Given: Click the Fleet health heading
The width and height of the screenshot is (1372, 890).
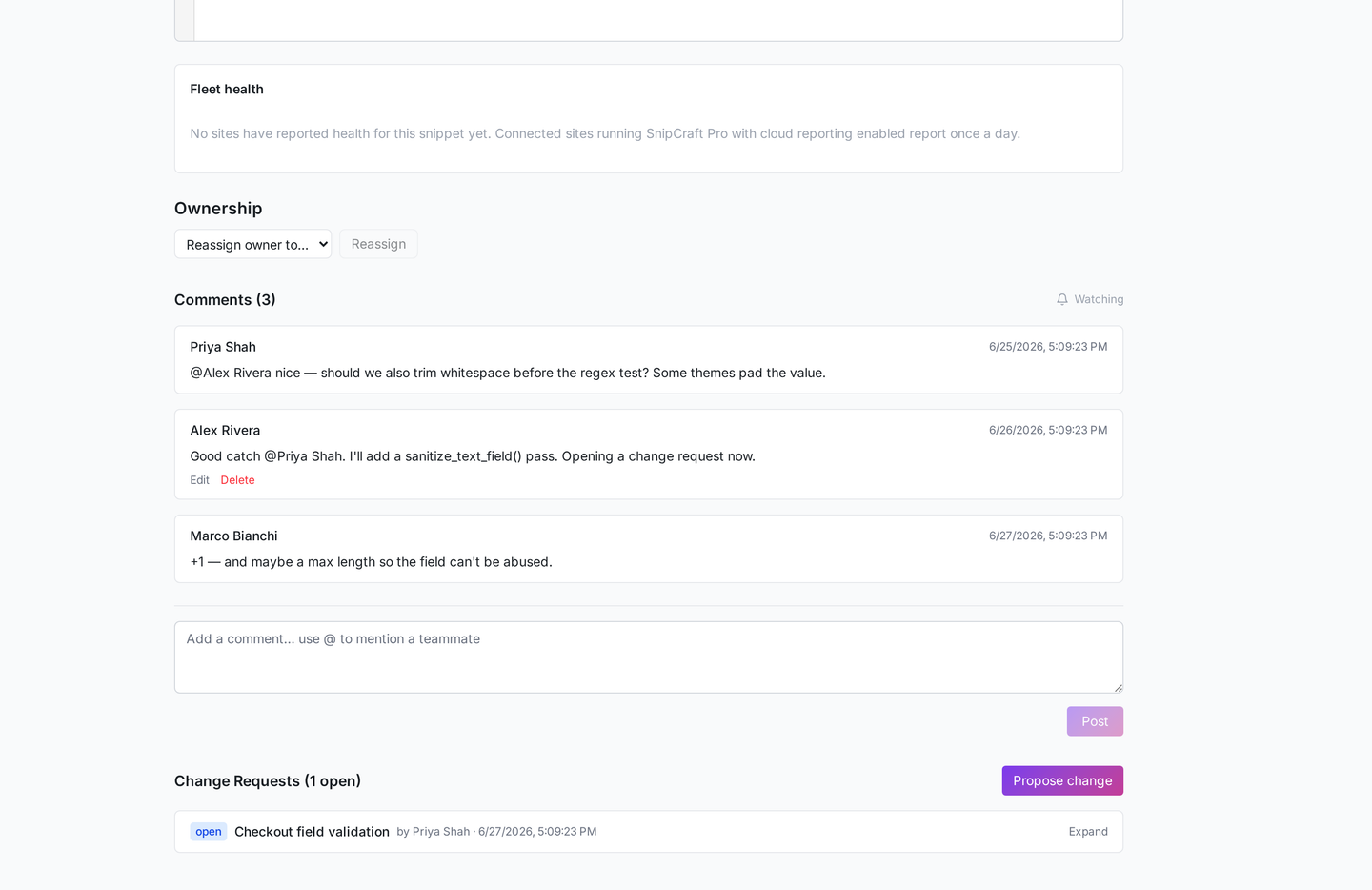Looking at the screenshot, I should [x=227, y=89].
